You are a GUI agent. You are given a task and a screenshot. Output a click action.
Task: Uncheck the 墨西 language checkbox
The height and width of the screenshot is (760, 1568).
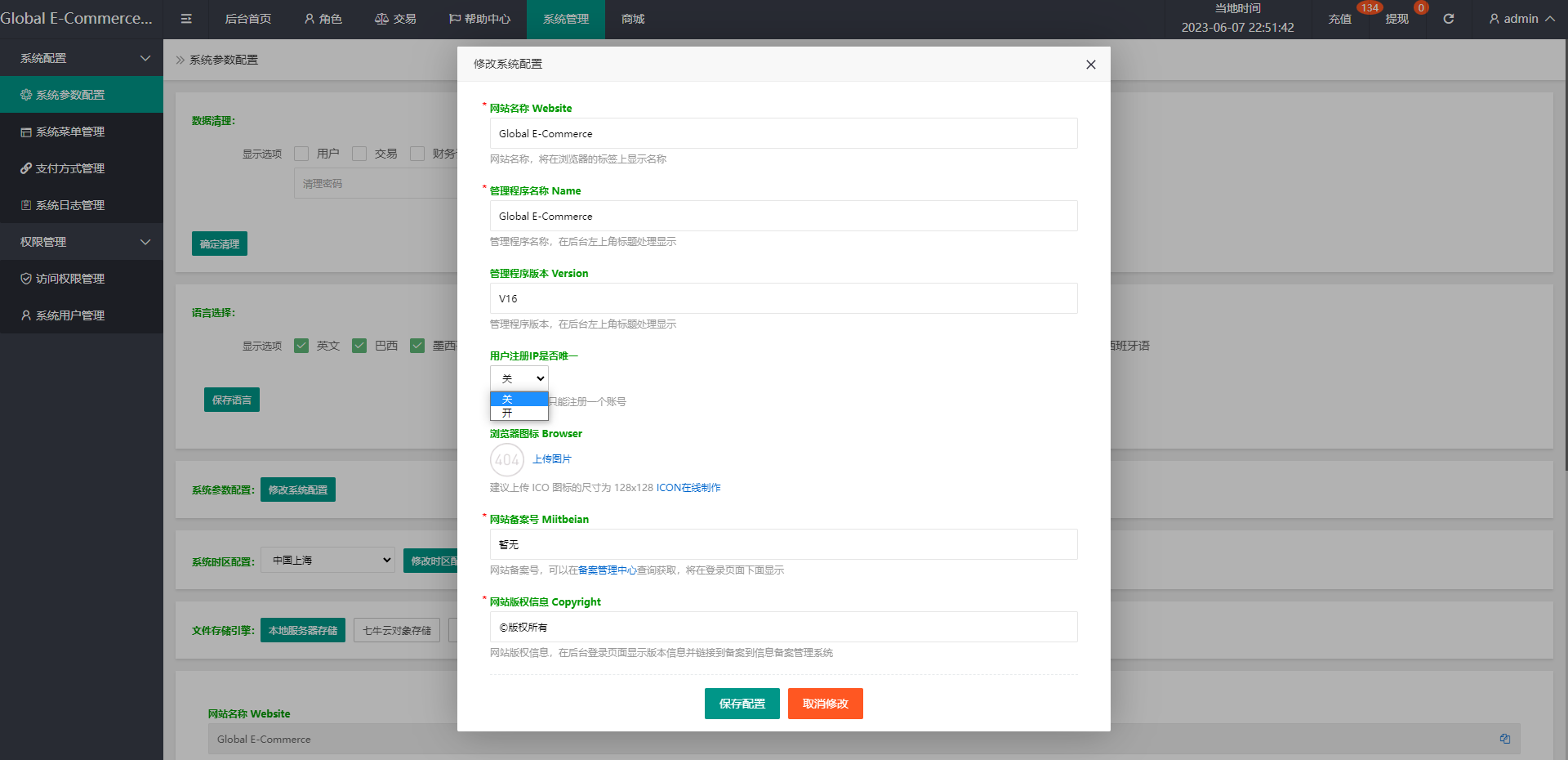click(x=417, y=346)
